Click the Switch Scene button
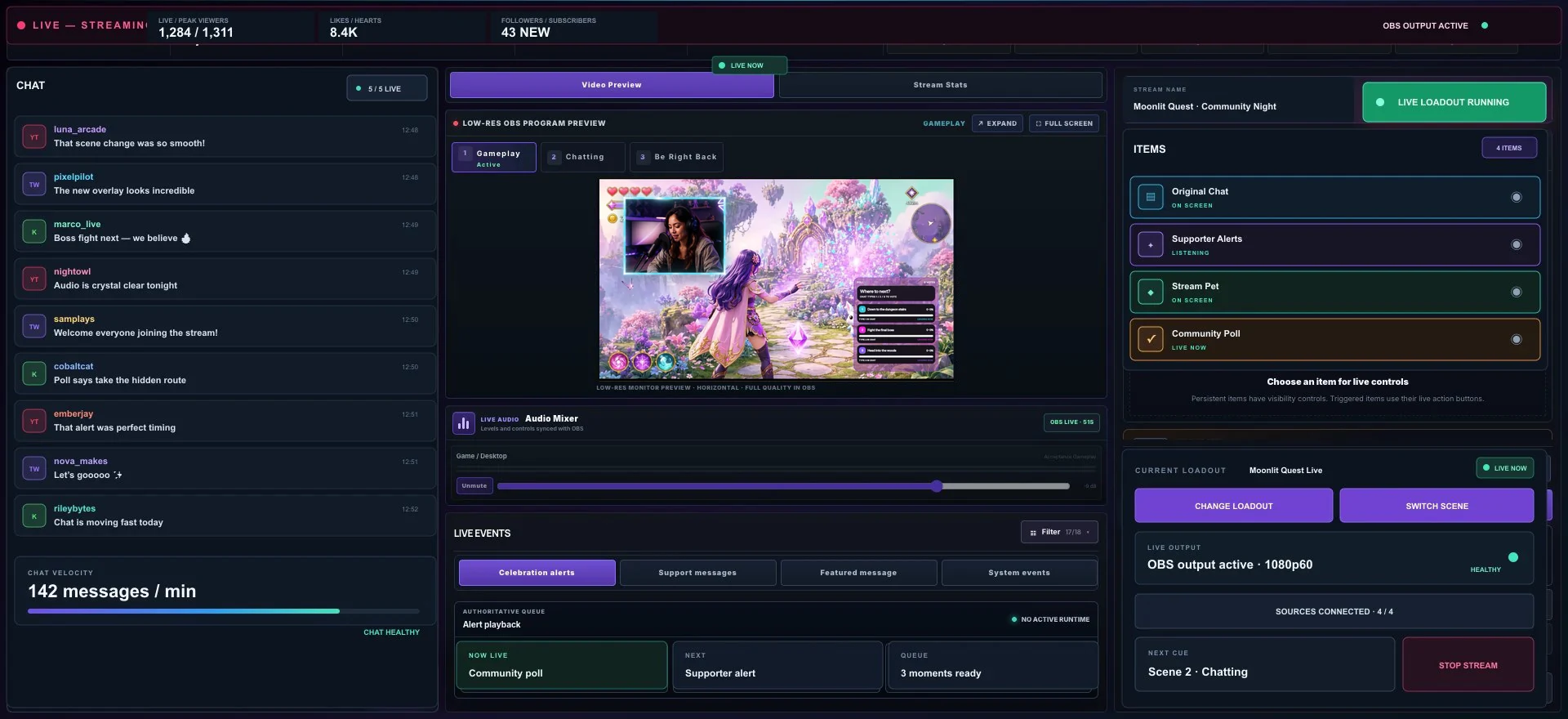The width and height of the screenshot is (1568, 719). click(x=1437, y=506)
